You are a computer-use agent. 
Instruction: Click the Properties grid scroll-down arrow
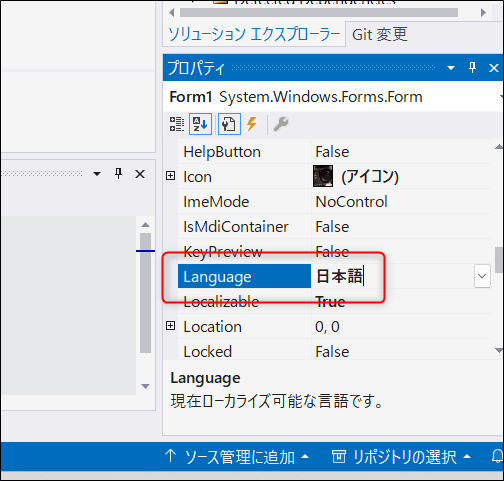[499, 350]
